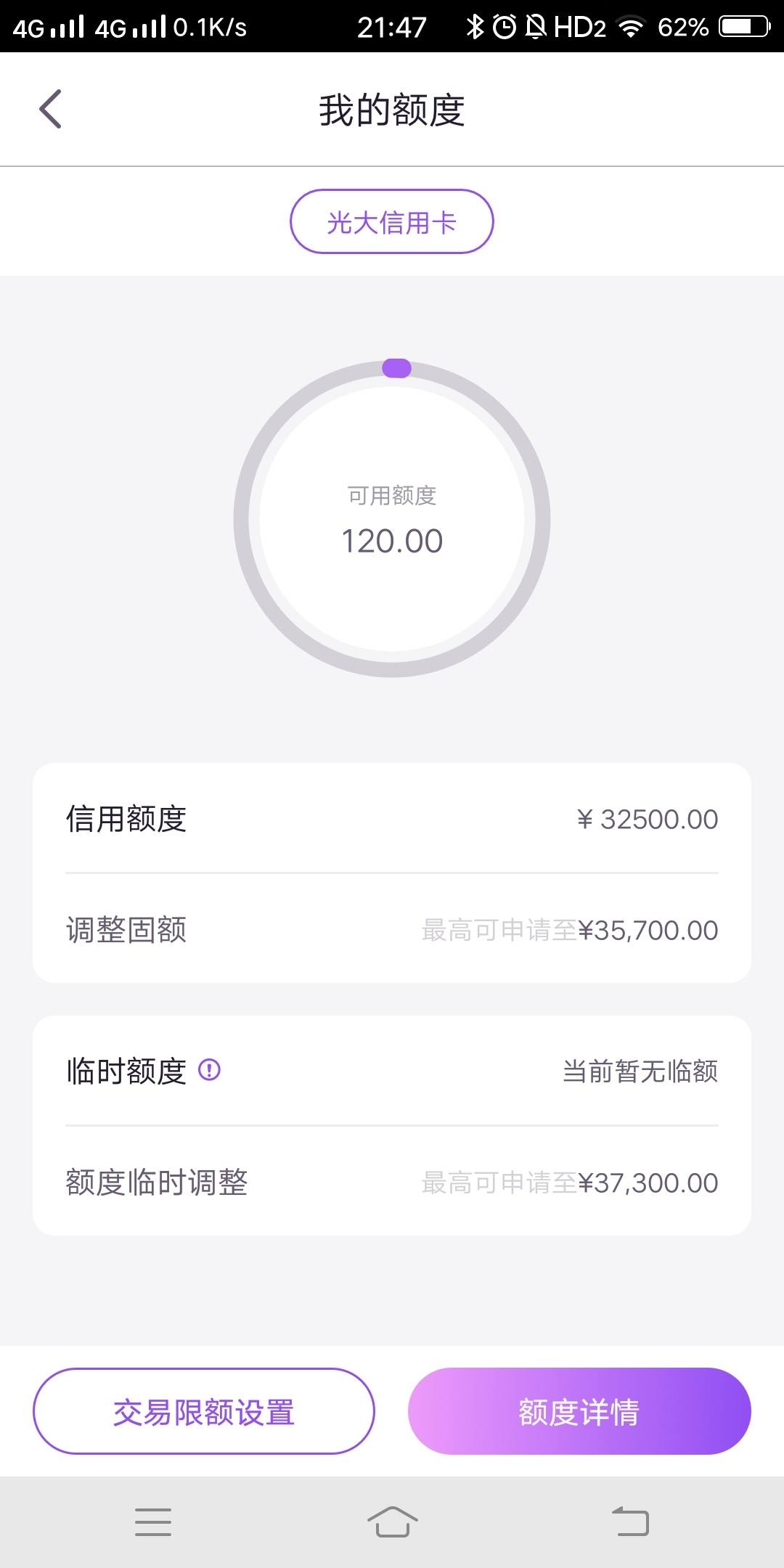Tap the 信用额度 ¥32500.00 row
Screen dimensions: 784x1568
(x=392, y=819)
